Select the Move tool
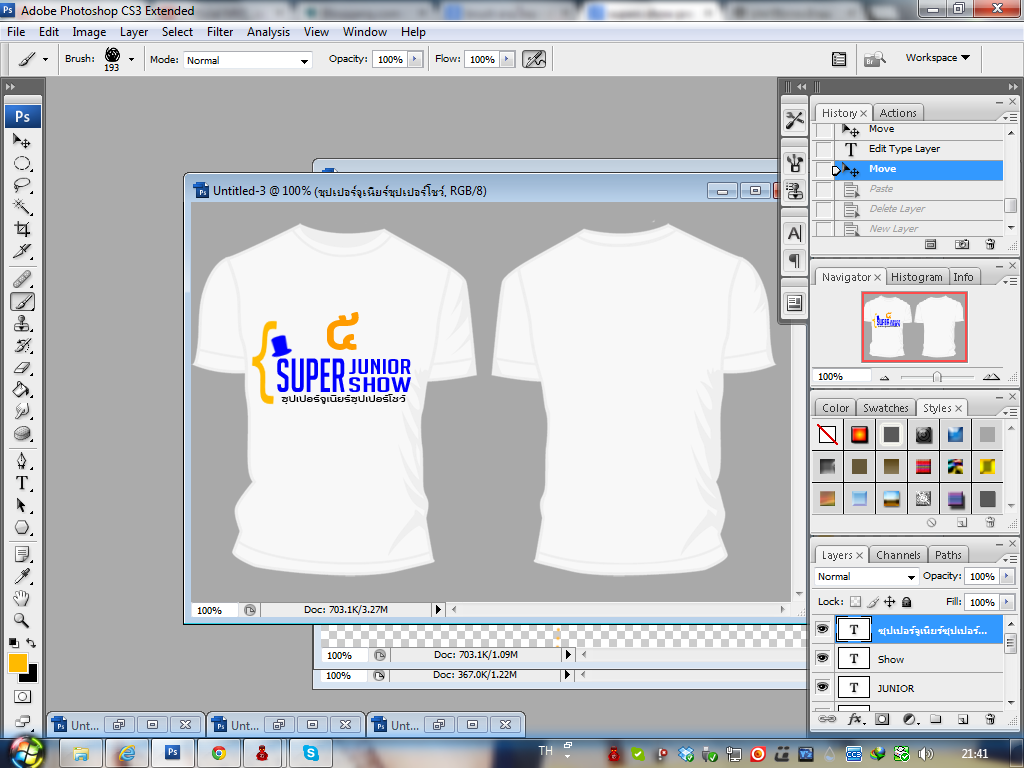 click(x=22, y=142)
